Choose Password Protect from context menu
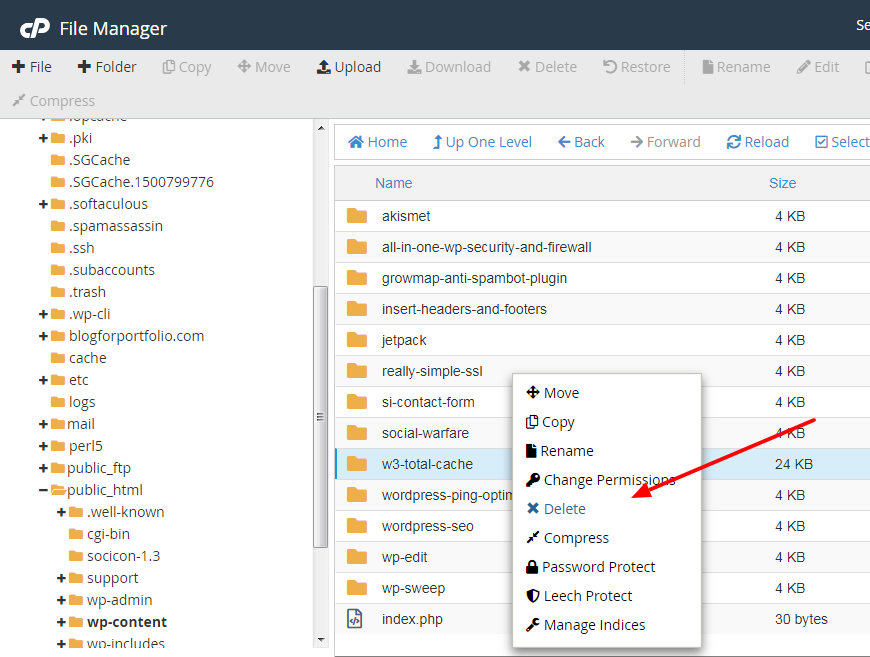The height and width of the screenshot is (657, 870). 590,567
